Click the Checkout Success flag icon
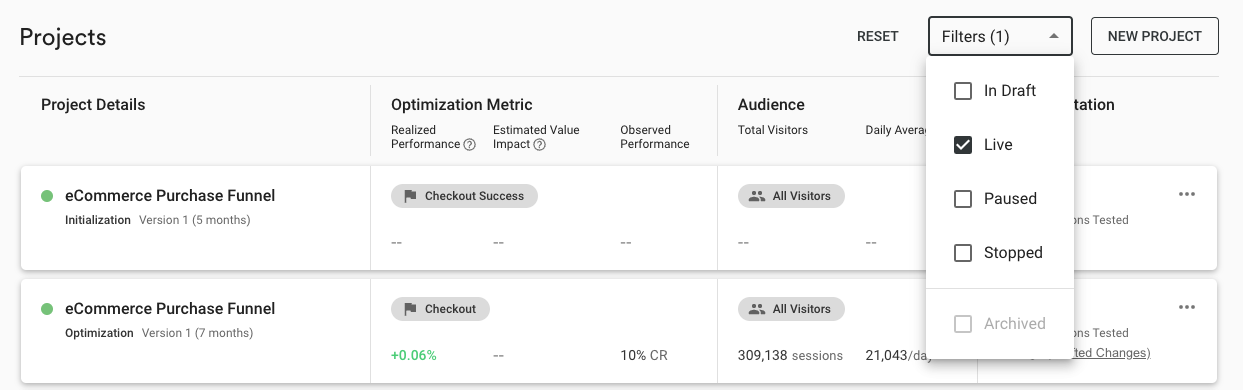The image size is (1243, 390). tap(410, 196)
